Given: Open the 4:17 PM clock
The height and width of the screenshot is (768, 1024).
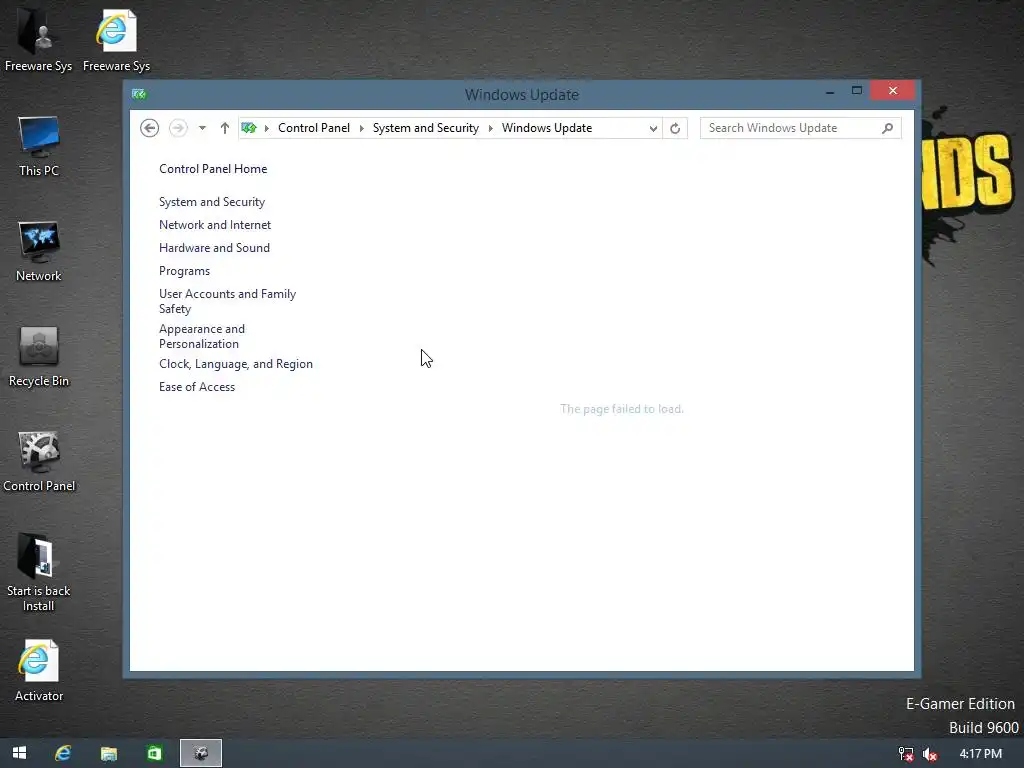Looking at the screenshot, I should click(980, 754).
